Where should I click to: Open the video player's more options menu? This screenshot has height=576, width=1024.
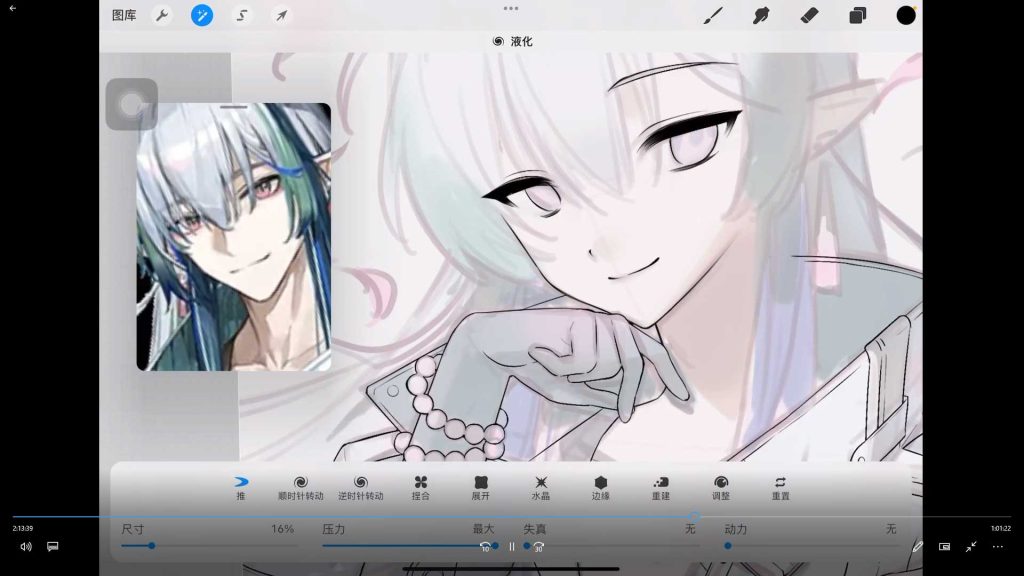(x=997, y=547)
